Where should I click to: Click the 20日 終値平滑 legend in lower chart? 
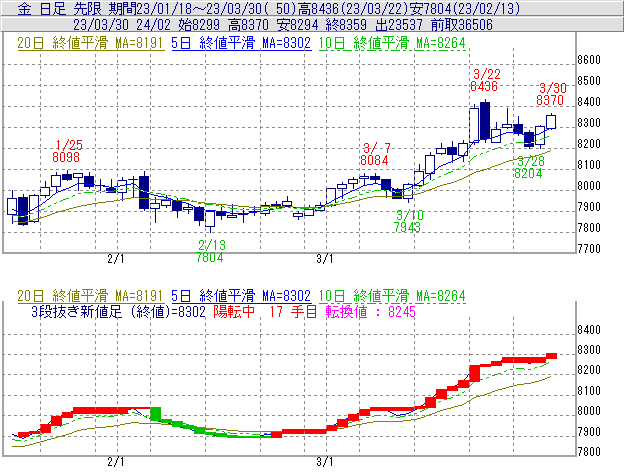(90, 296)
